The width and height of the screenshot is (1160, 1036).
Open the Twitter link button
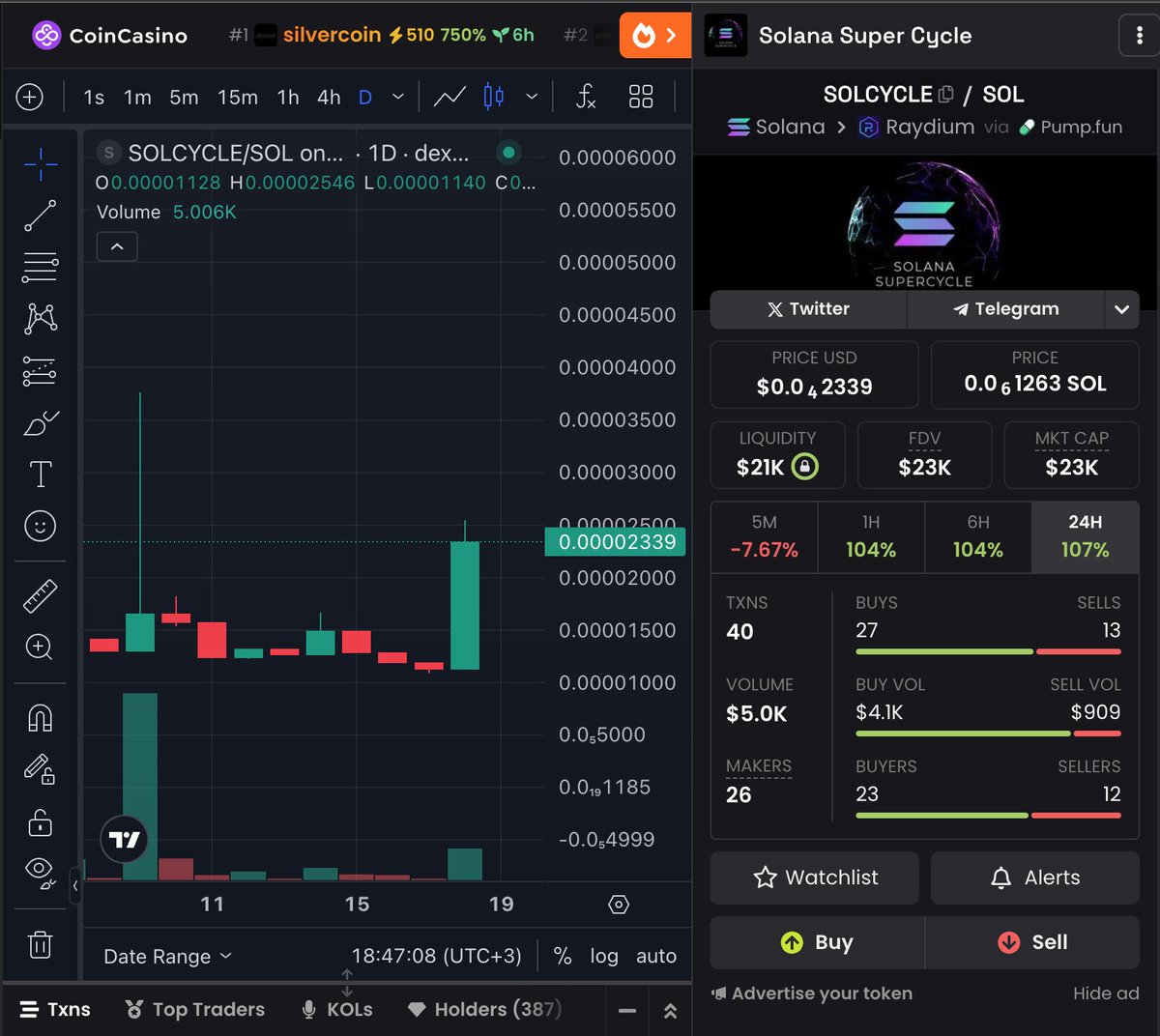[x=808, y=309]
